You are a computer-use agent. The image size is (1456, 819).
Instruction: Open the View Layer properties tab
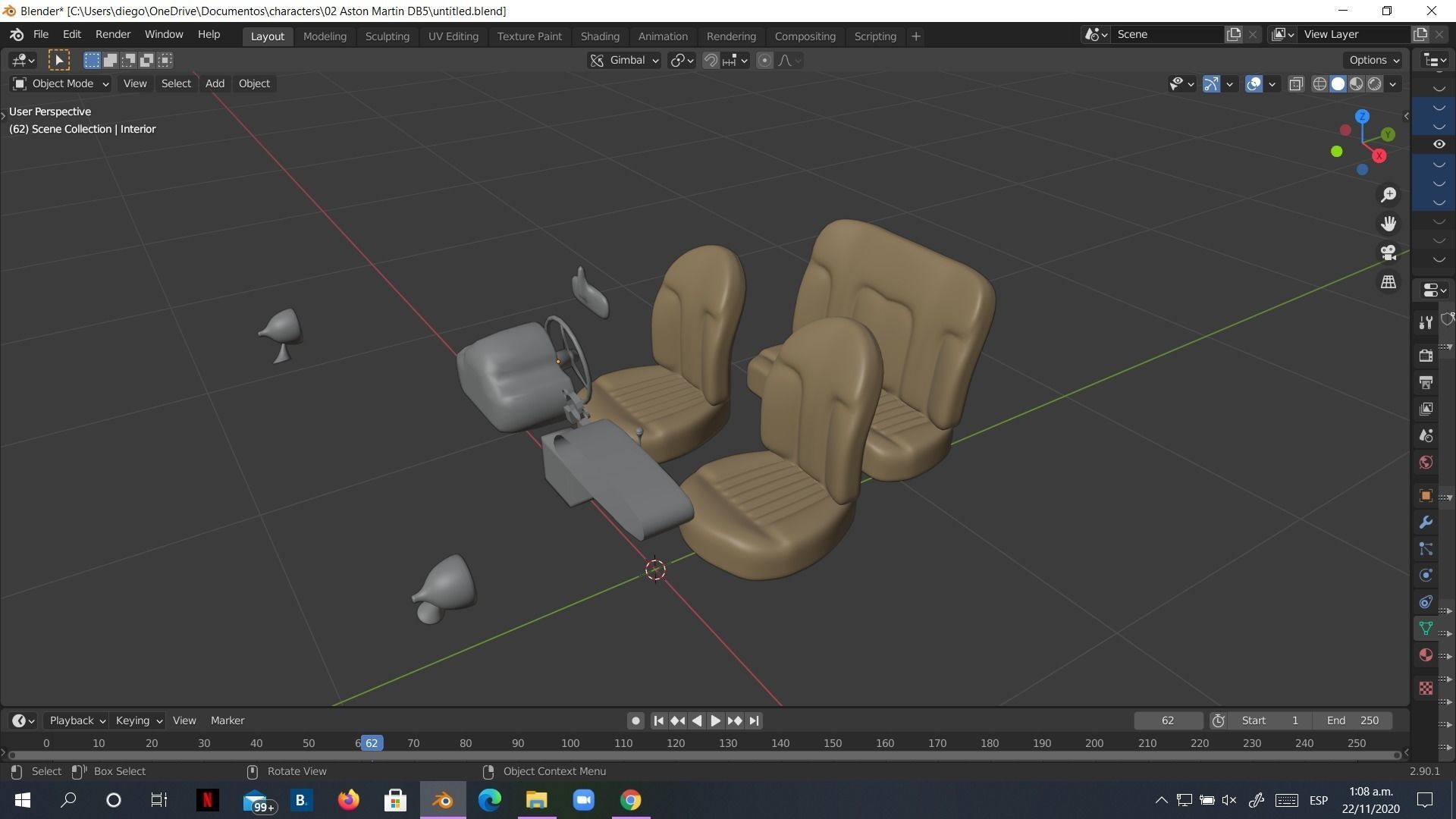[x=1426, y=409]
